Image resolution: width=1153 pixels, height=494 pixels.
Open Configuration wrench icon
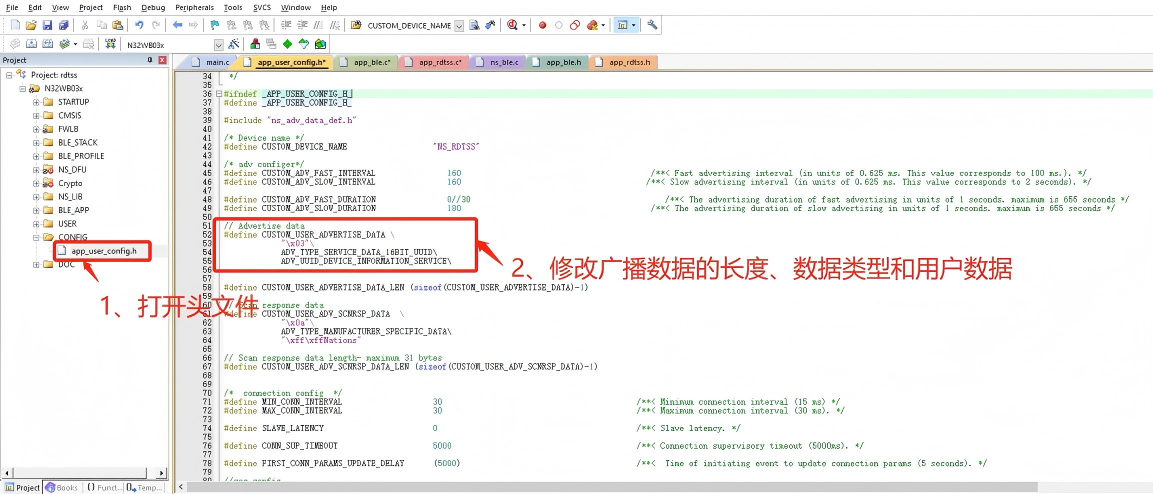652,25
